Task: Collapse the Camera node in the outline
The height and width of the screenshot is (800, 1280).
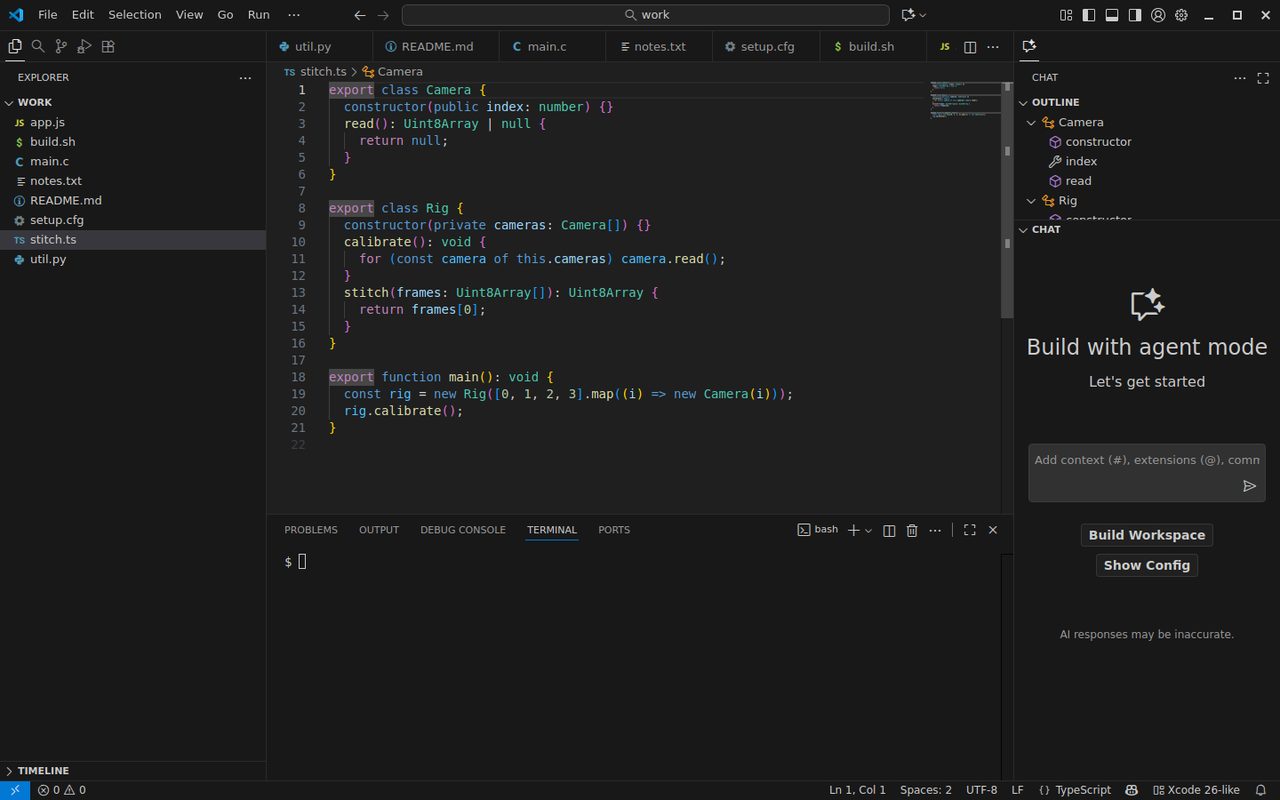Action: click(x=1032, y=122)
